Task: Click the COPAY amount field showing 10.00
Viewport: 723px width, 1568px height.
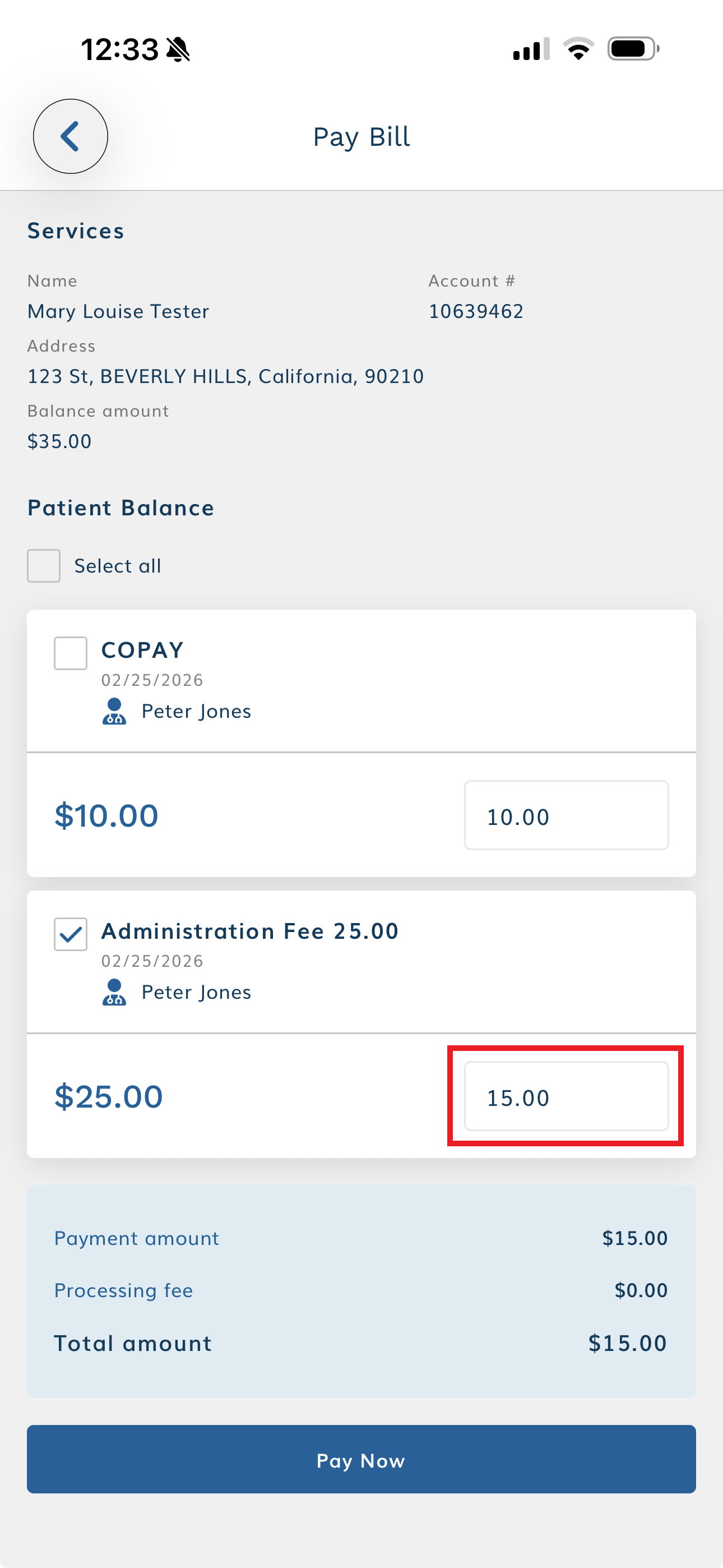Action: (566, 815)
